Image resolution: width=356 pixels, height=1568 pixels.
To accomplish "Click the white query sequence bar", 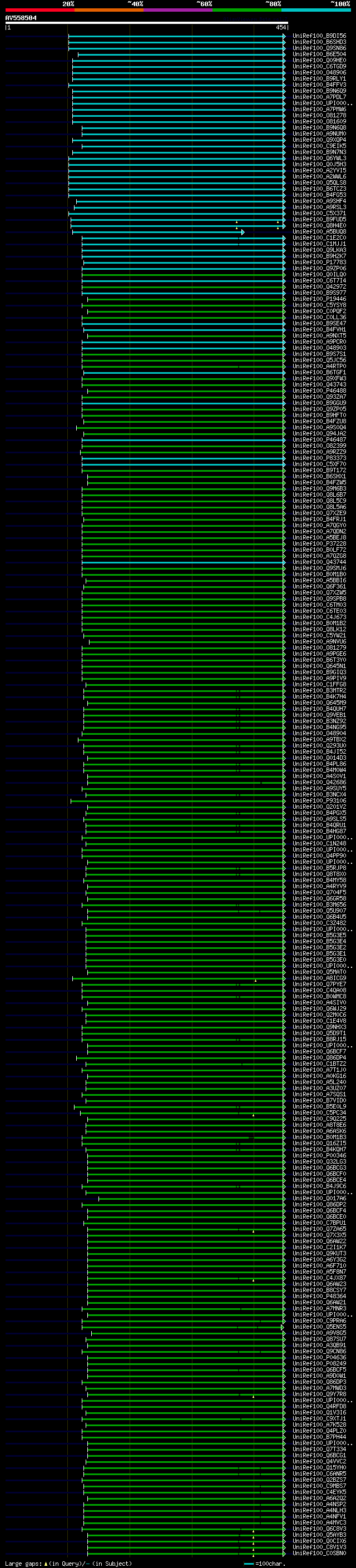I will point(147,23).
